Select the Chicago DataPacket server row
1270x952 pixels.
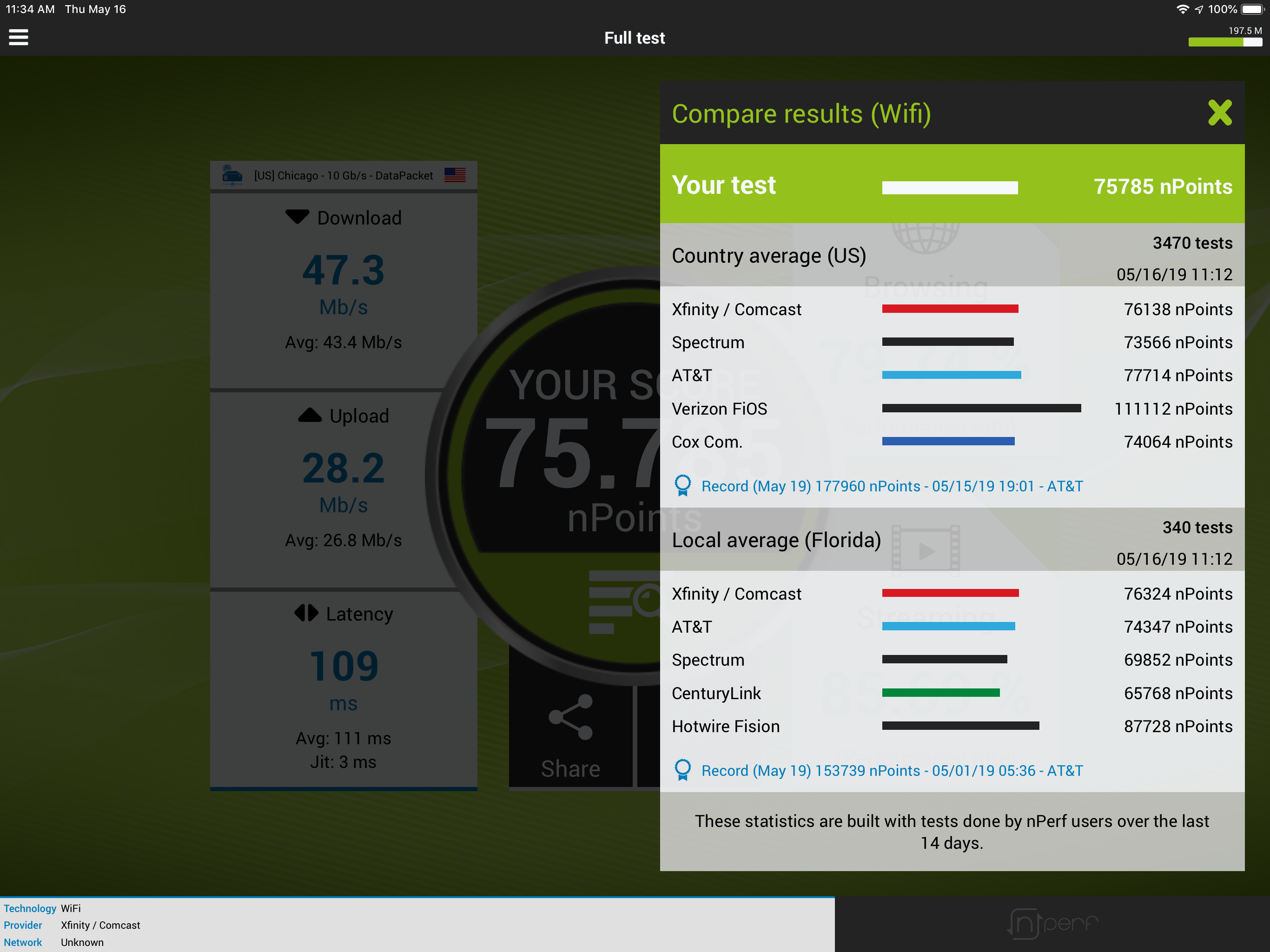344,175
